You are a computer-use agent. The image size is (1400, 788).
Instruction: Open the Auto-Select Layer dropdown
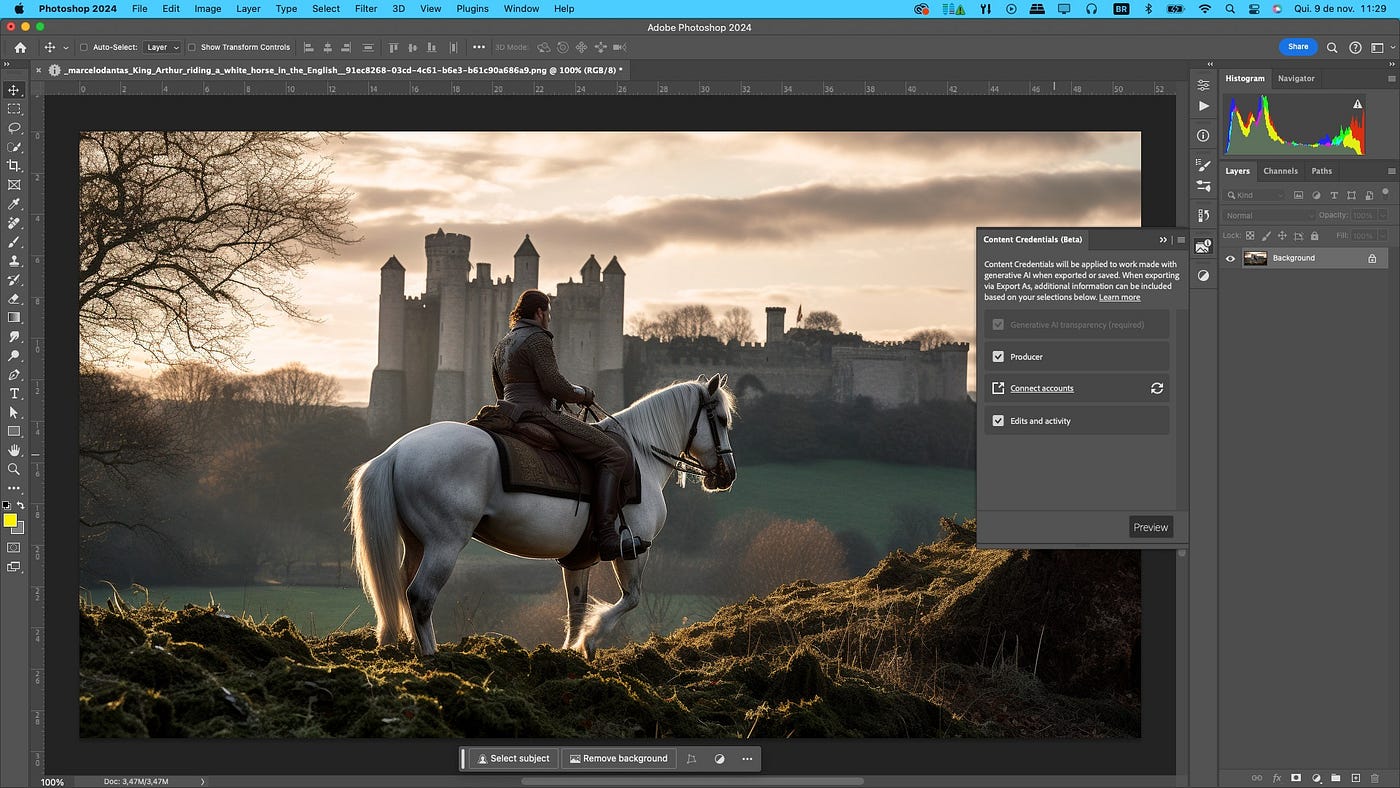click(162, 47)
